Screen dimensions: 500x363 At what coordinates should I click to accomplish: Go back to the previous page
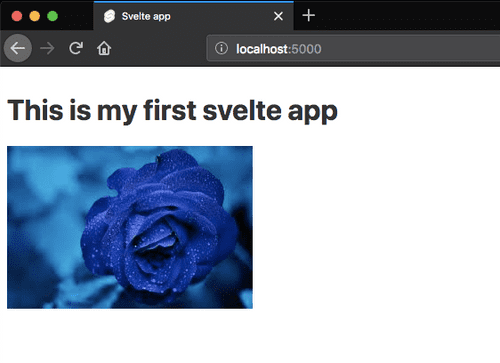pyautogui.click(x=18, y=48)
